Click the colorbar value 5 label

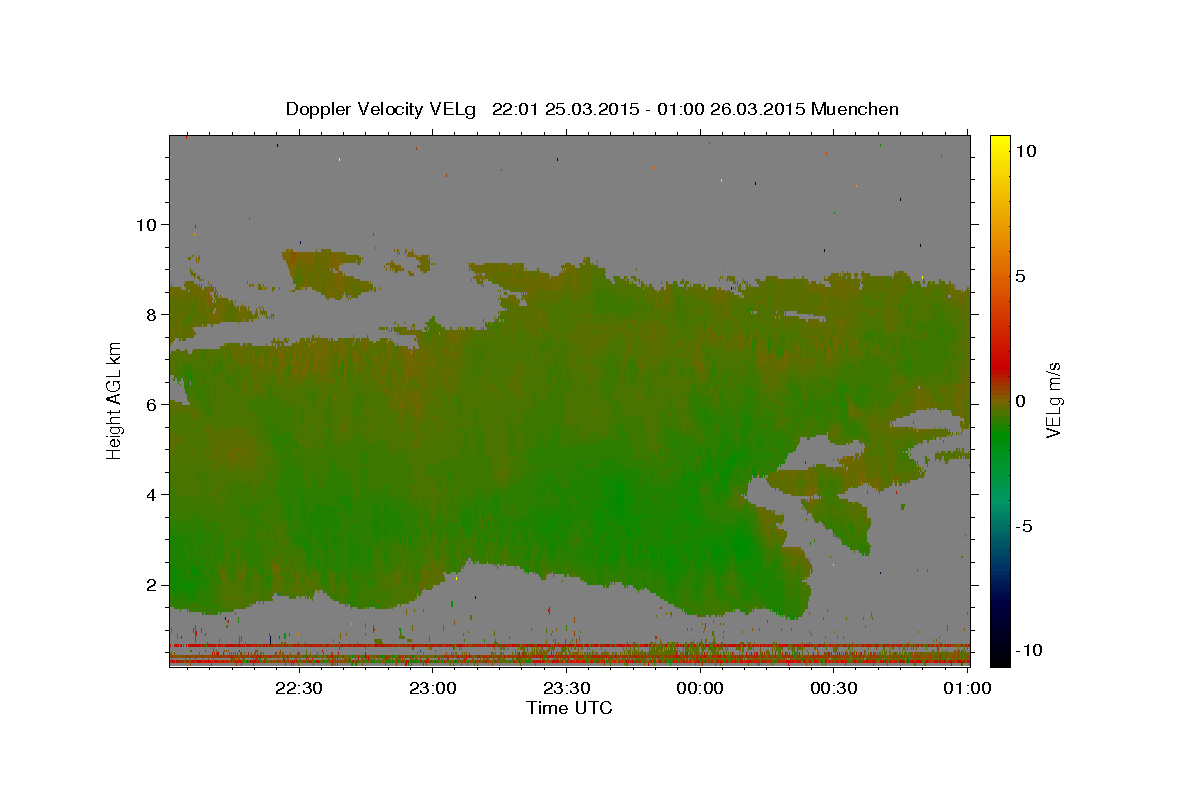[x=1021, y=276]
